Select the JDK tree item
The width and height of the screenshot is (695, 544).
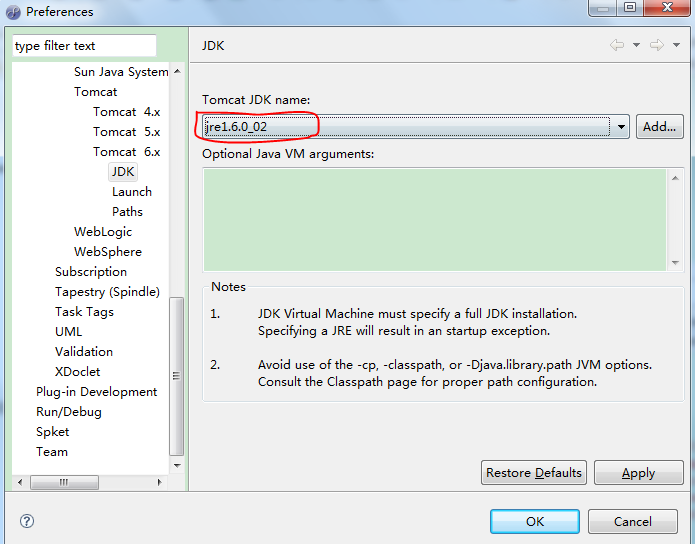tap(123, 172)
